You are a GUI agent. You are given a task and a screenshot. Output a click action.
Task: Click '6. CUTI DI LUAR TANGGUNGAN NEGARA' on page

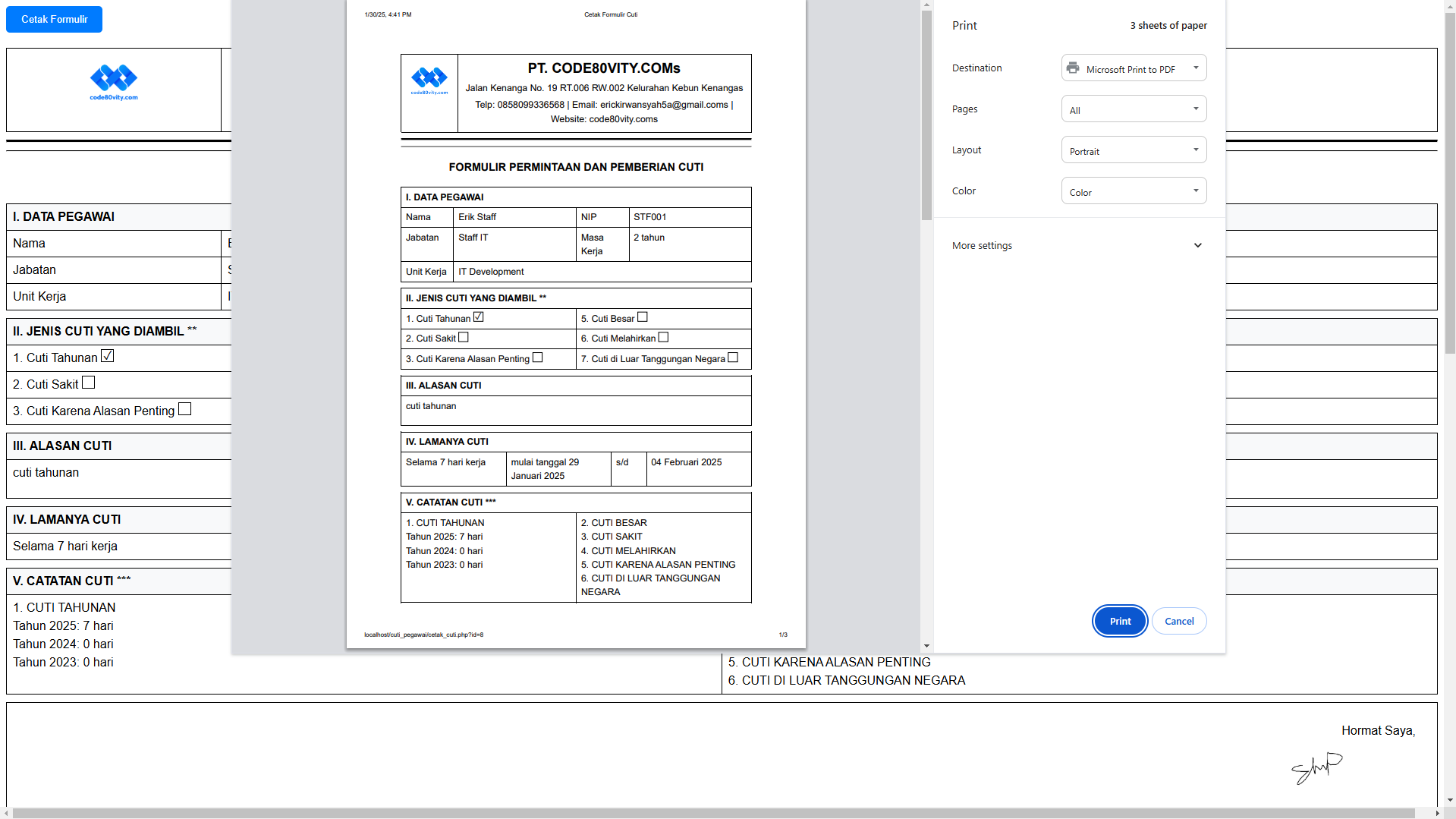pyautogui.click(x=847, y=680)
